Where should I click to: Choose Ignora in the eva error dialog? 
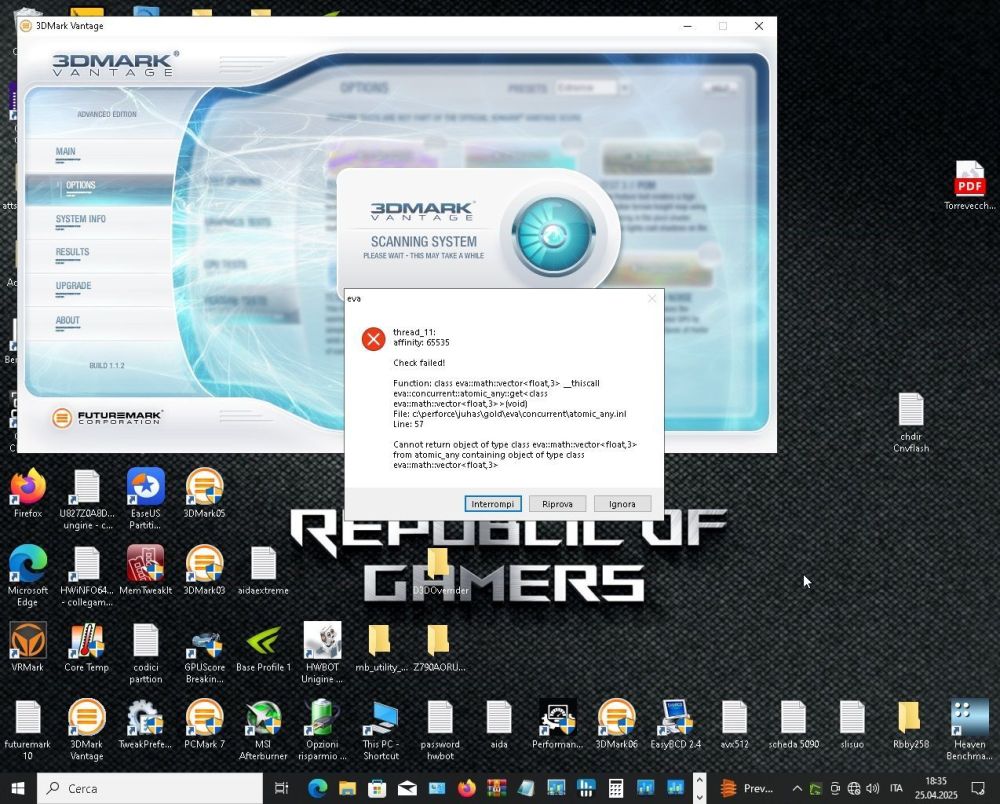pos(622,504)
